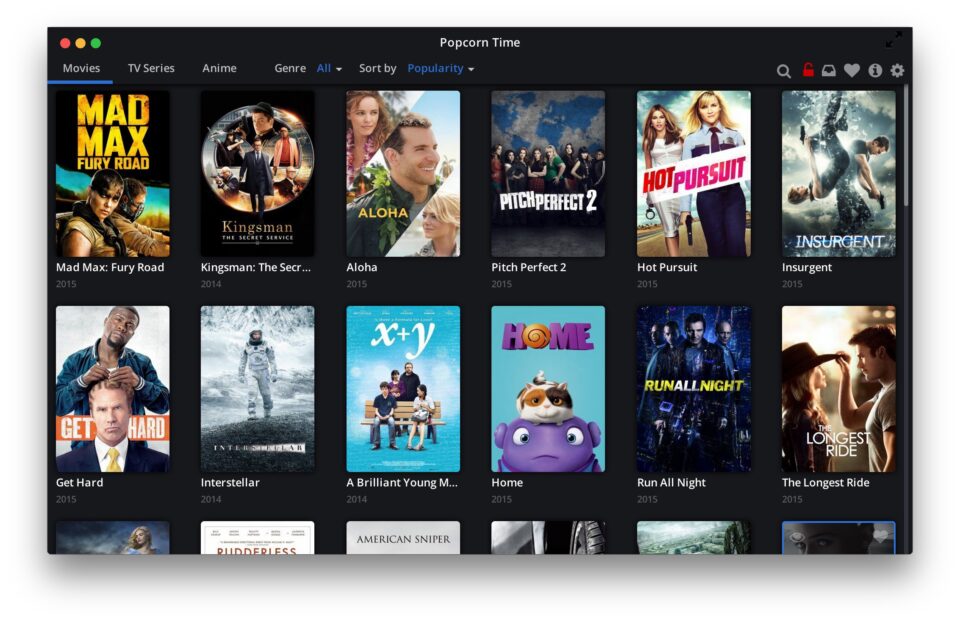The height and width of the screenshot is (622, 960).
Task: Open the Kingsman poster
Action: (x=257, y=173)
